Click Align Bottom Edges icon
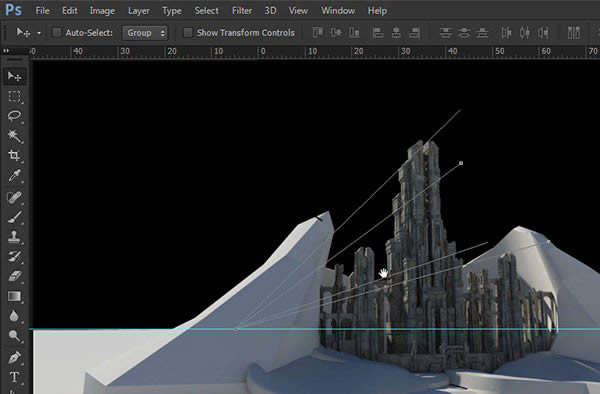 click(354, 33)
